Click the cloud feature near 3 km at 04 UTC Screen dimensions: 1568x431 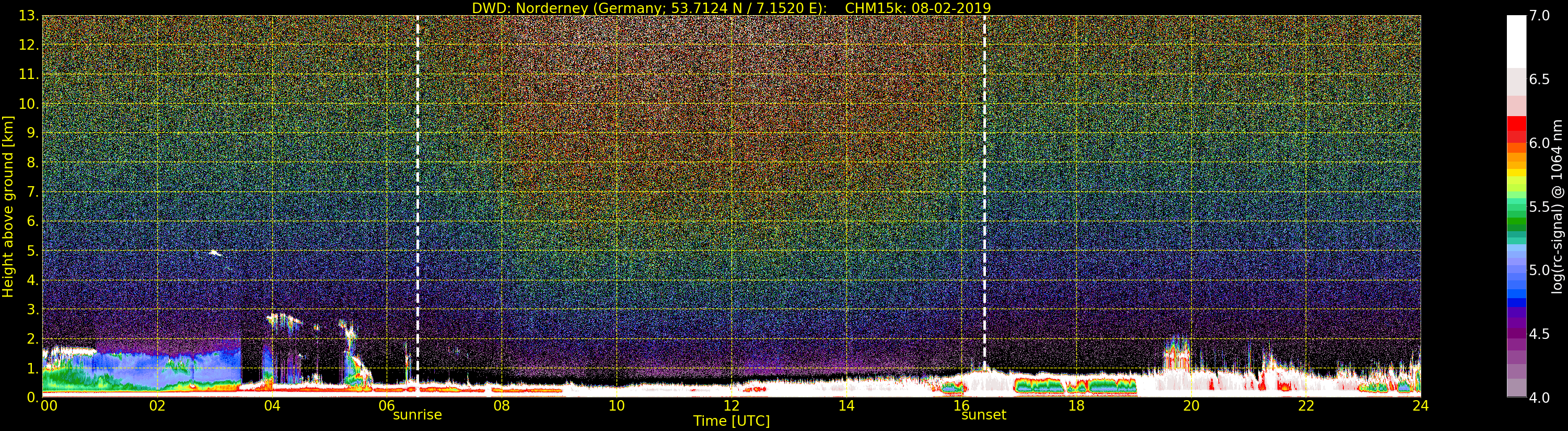[283, 321]
